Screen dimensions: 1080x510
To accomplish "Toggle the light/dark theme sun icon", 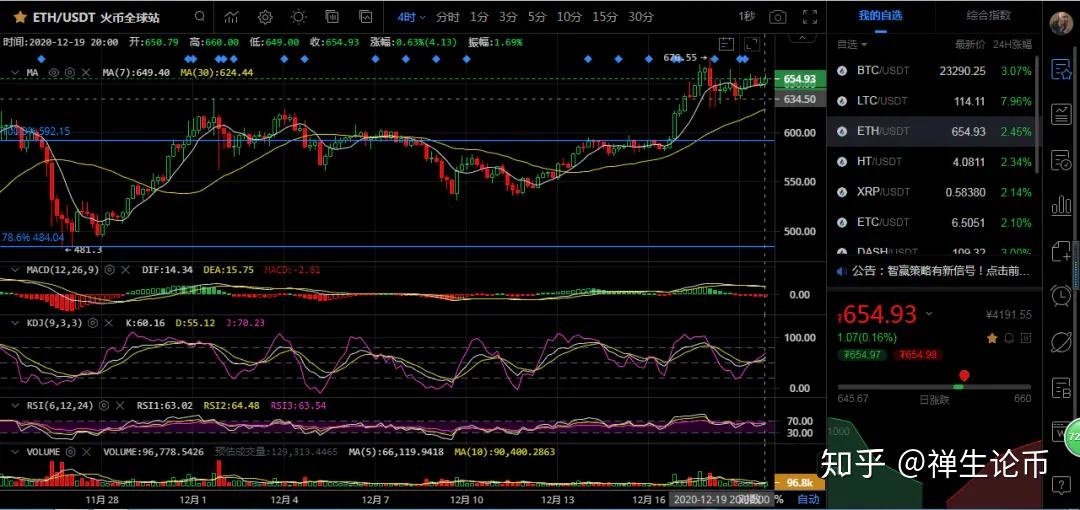I will tap(298, 17).
